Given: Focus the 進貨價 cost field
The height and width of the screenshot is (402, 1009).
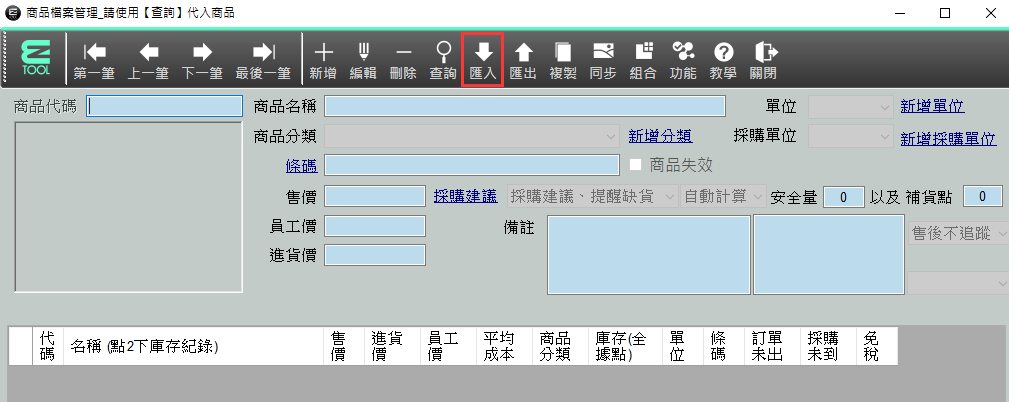Looking at the screenshot, I should (x=375, y=255).
